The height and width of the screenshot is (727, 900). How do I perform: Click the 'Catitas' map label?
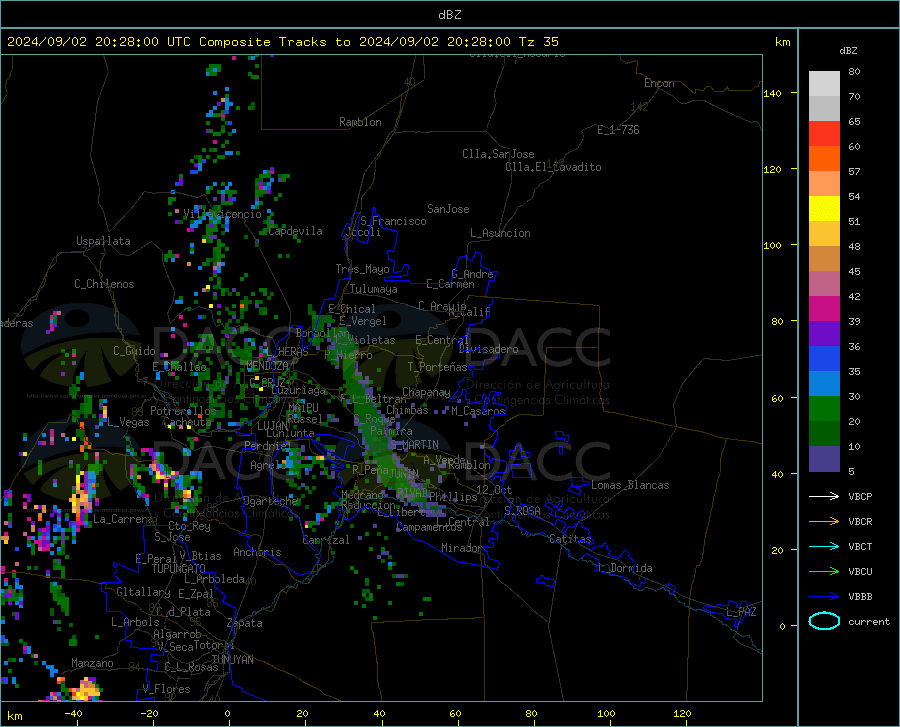570,539
